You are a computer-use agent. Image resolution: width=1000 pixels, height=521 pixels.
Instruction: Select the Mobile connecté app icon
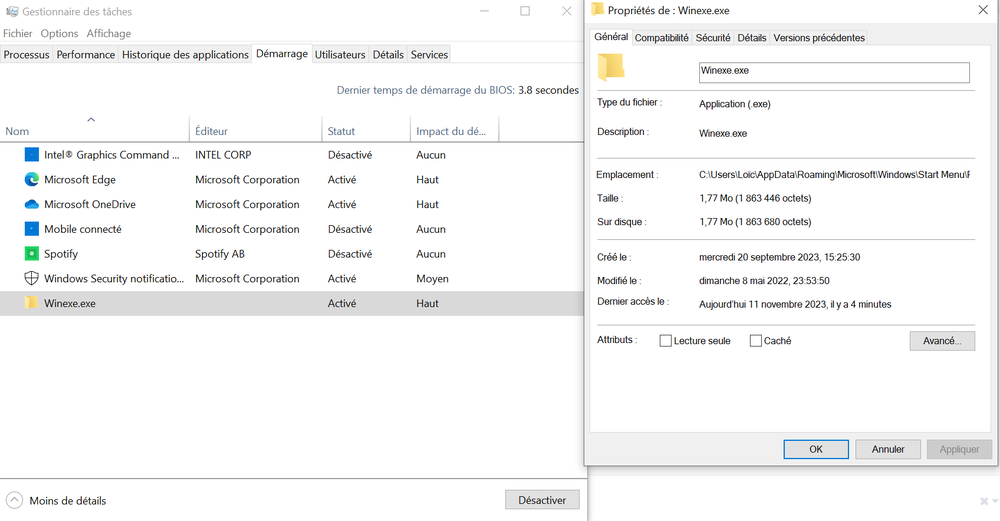31,229
